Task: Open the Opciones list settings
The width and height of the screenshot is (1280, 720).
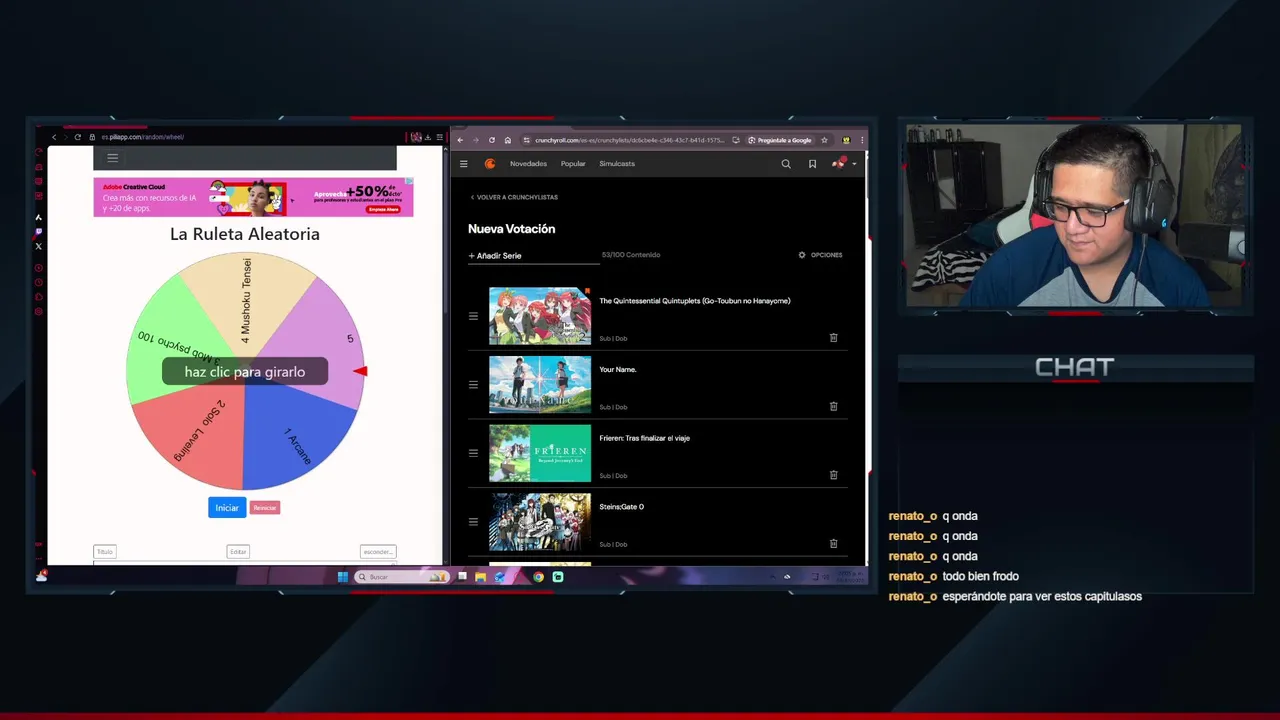Action: pos(820,255)
